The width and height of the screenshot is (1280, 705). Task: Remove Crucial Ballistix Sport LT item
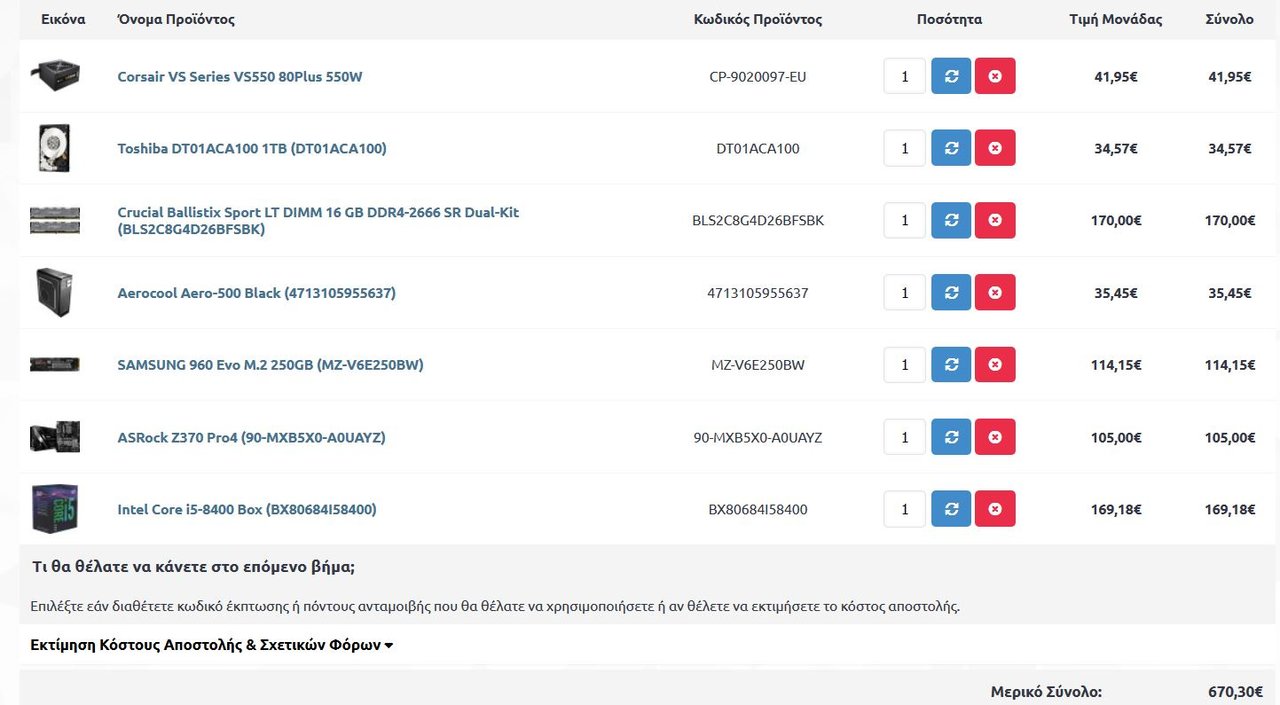point(995,220)
